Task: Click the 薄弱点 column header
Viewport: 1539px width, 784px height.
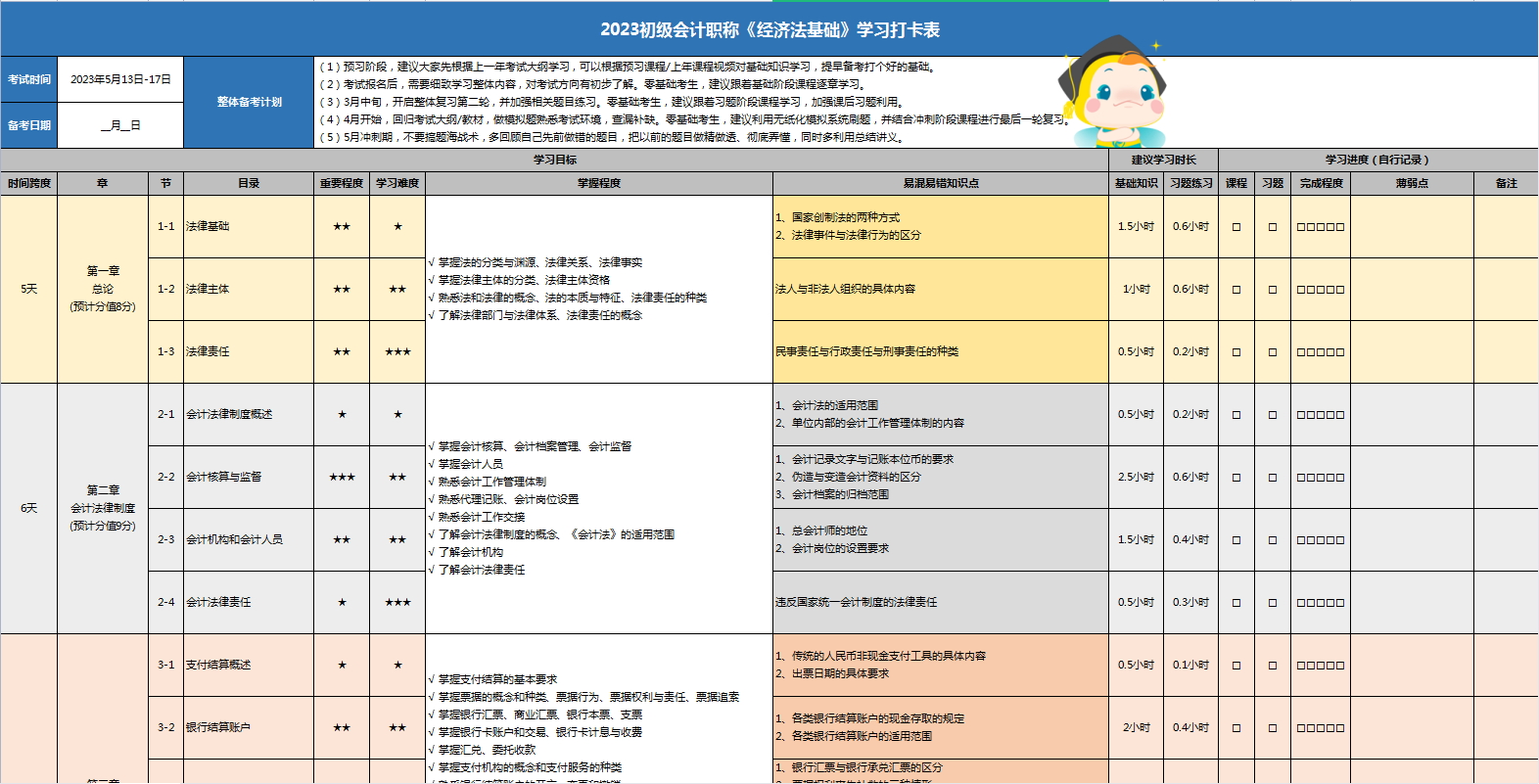Action: (x=1412, y=183)
